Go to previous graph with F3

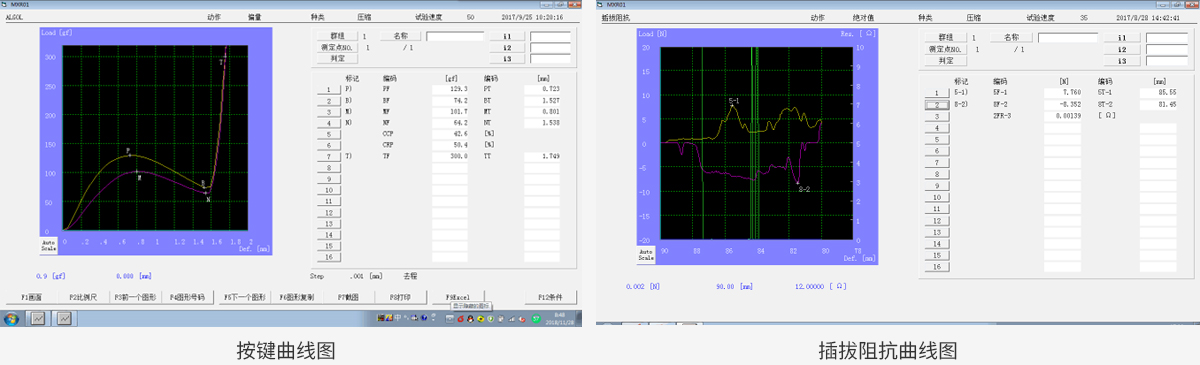pos(135,297)
